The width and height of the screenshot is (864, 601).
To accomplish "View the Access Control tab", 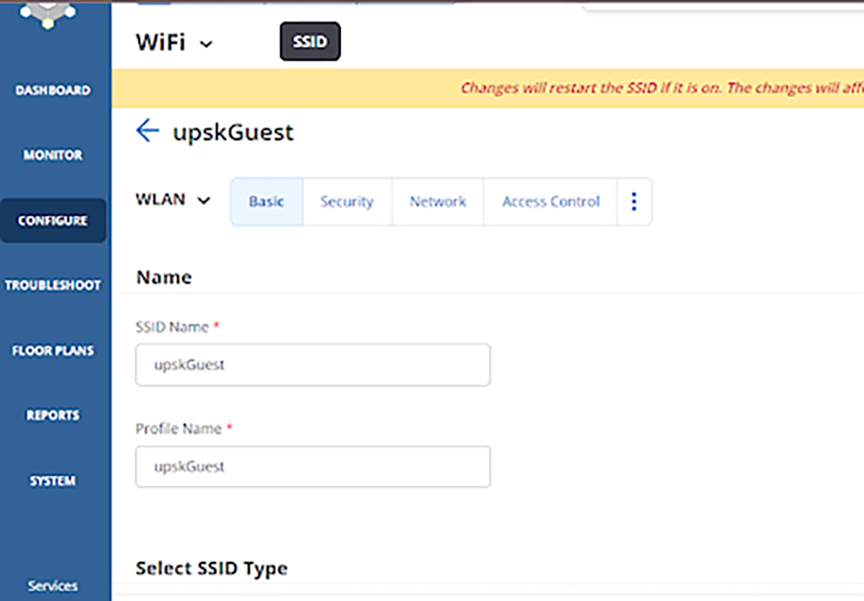I will click(550, 200).
